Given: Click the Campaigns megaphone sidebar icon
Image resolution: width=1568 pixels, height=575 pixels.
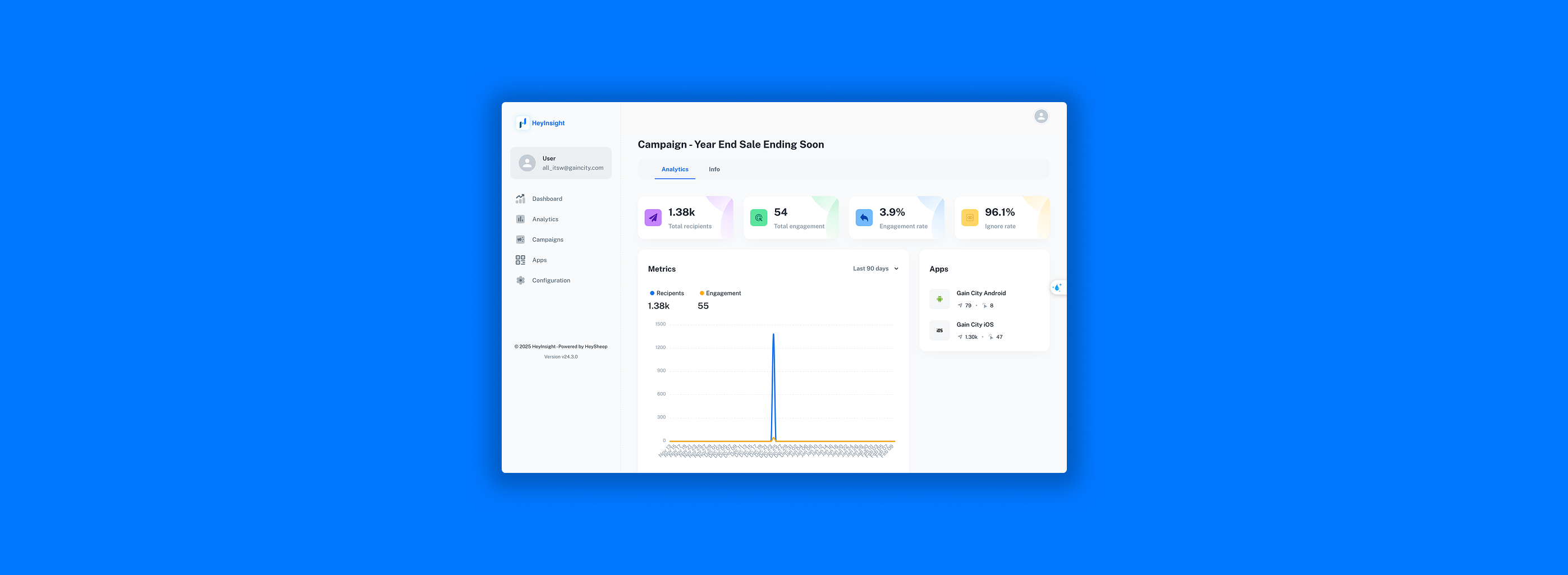Looking at the screenshot, I should coord(520,240).
